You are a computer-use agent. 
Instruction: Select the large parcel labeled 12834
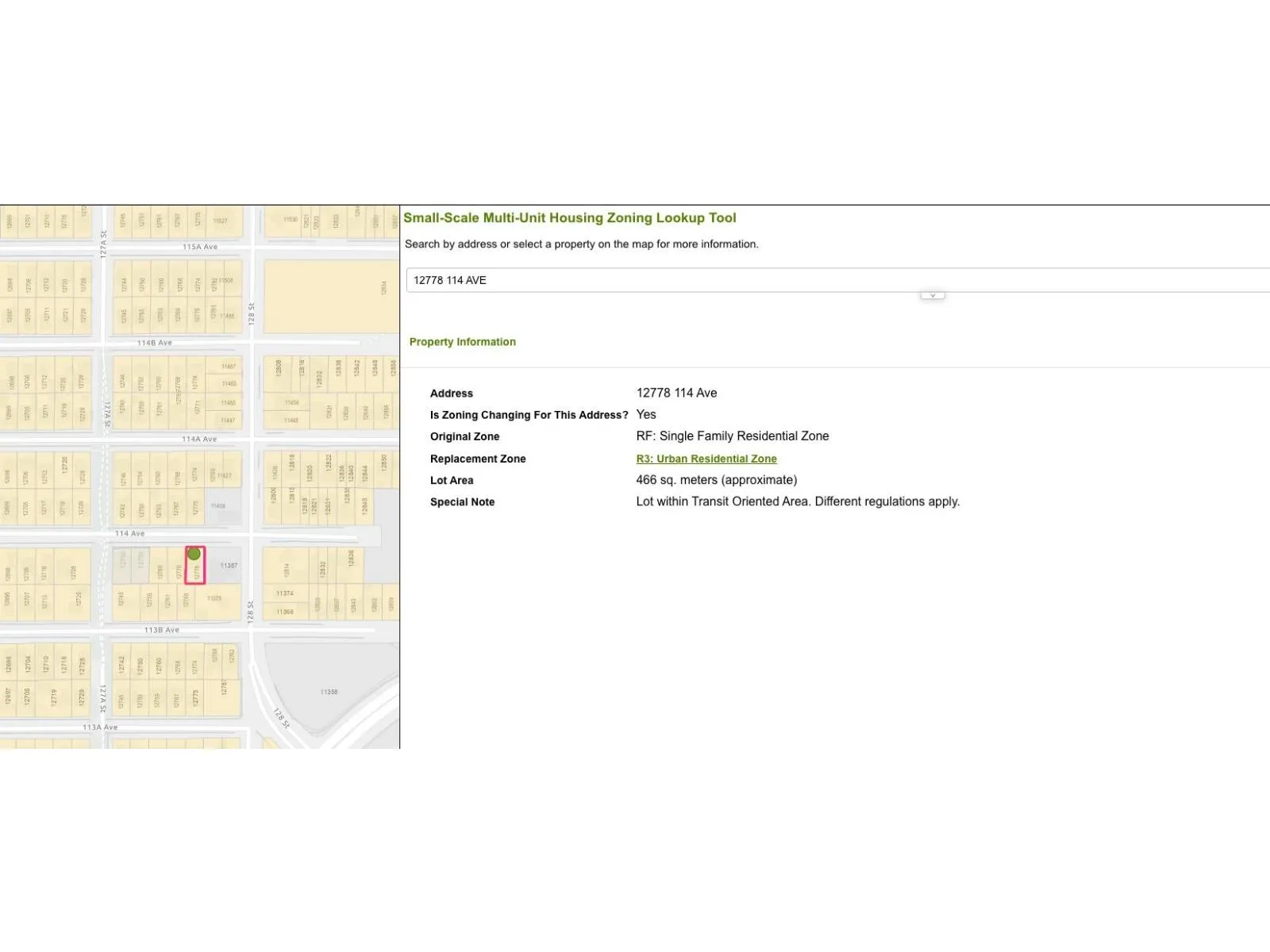pos(331,296)
